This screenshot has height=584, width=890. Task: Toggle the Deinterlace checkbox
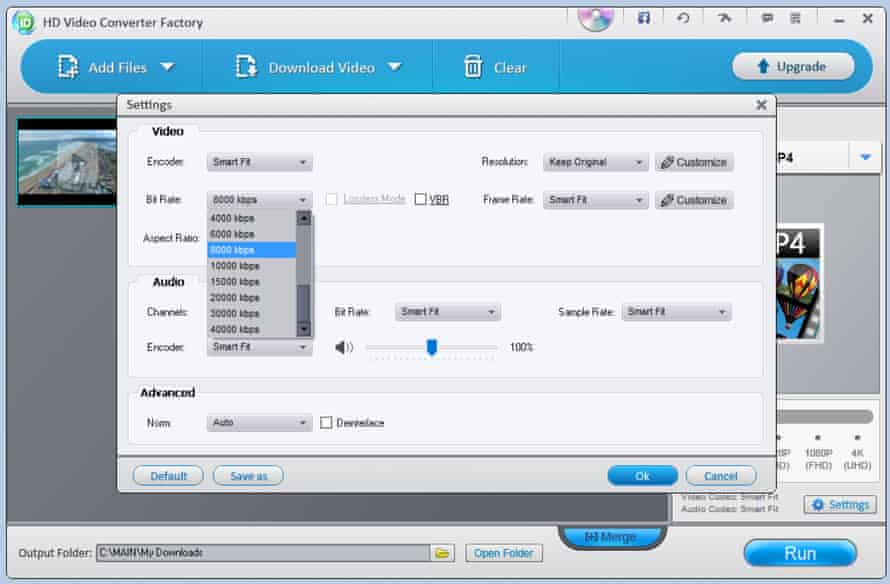[x=327, y=423]
